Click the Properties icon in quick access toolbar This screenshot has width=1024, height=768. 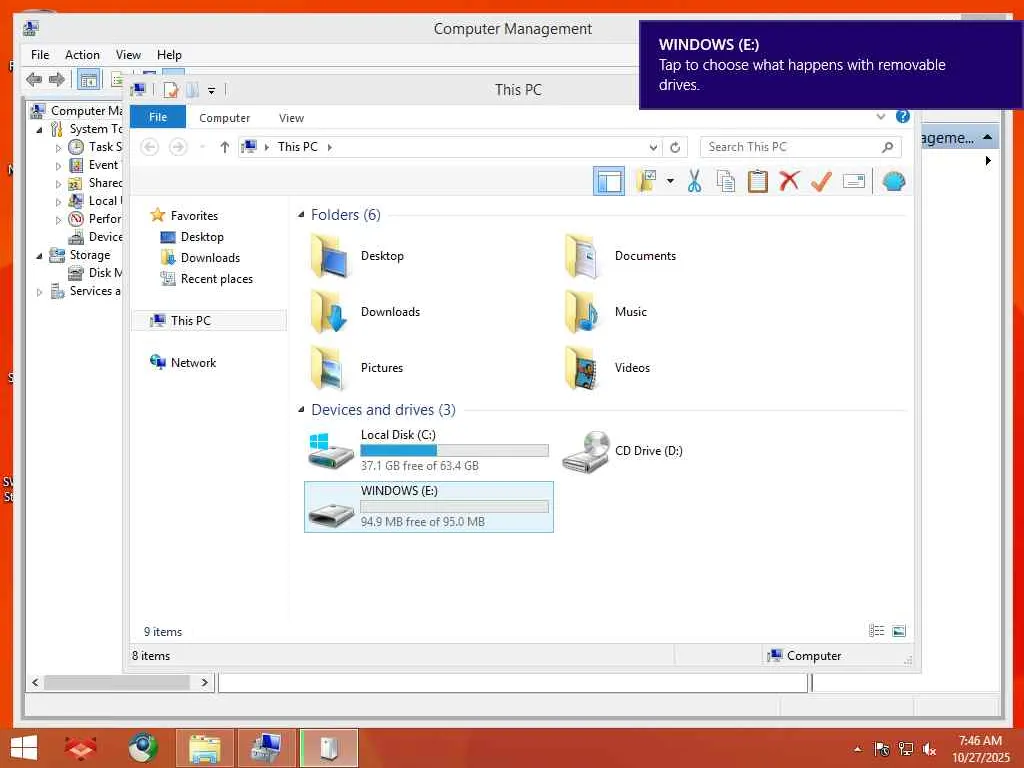[x=170, y=90]
